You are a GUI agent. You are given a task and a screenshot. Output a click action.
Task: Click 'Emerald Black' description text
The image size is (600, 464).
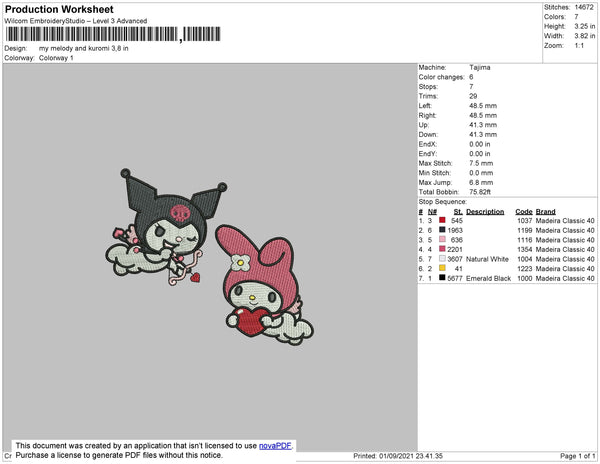coord(489,278)
